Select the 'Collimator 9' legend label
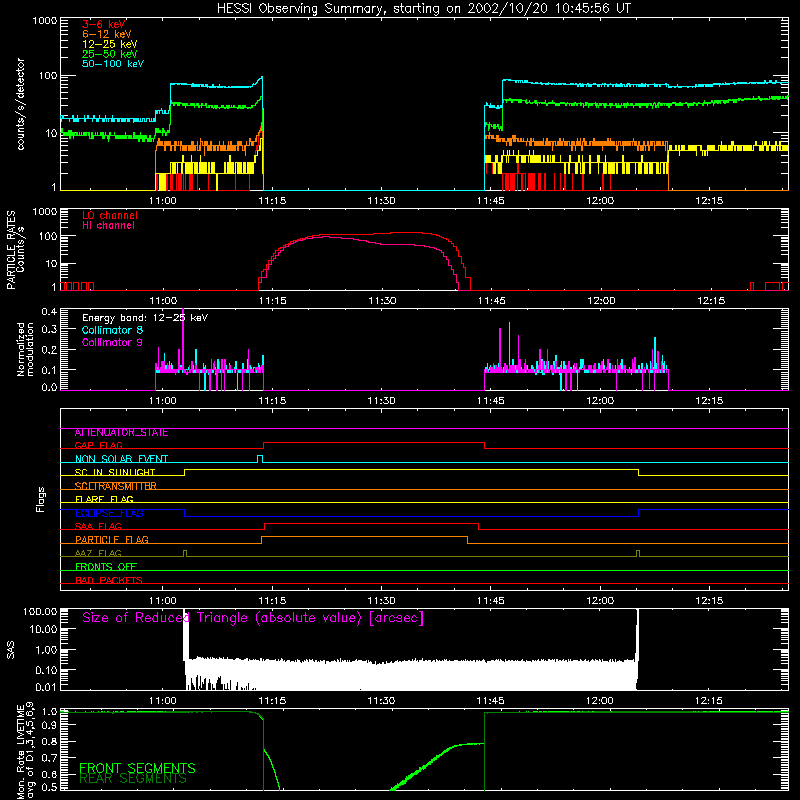800x800 pixels. click(x=112, y=342)
